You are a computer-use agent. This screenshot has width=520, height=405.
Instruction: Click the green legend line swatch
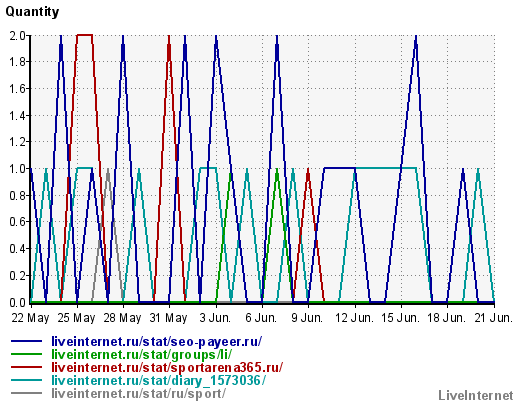27,354
